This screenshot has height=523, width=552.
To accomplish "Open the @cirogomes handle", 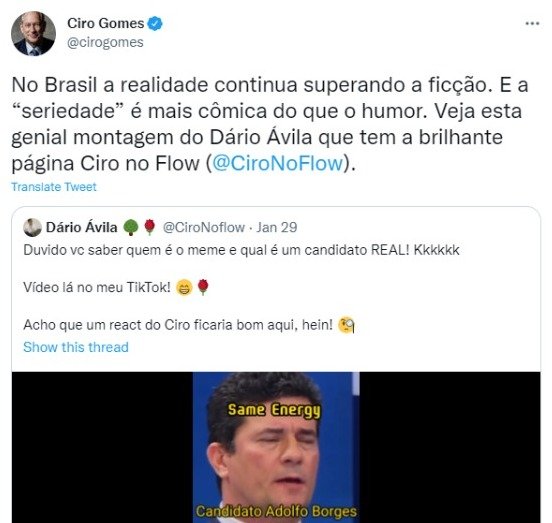I will coord(105,42).
